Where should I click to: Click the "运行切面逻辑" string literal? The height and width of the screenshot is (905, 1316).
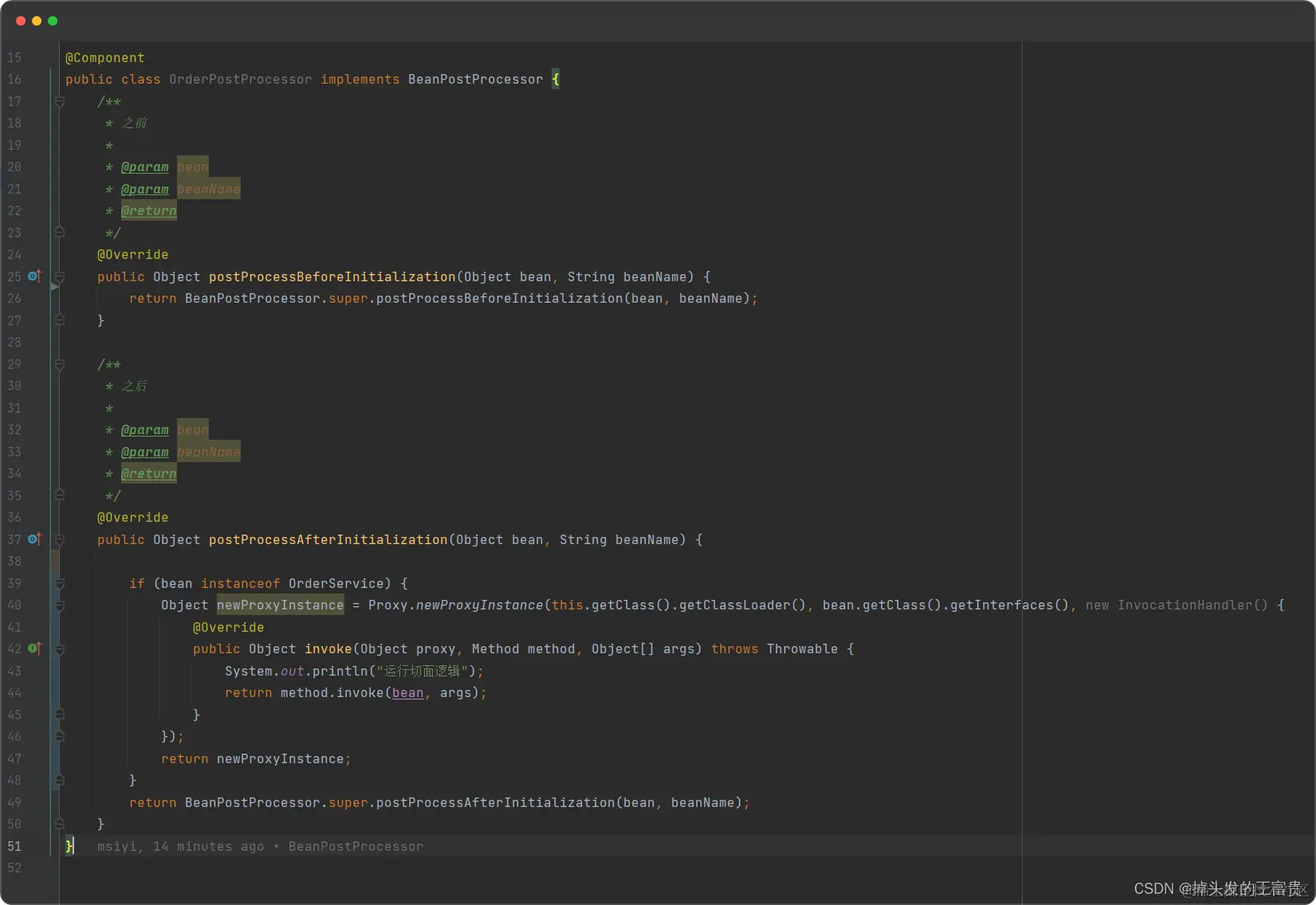tap(422, 672)
